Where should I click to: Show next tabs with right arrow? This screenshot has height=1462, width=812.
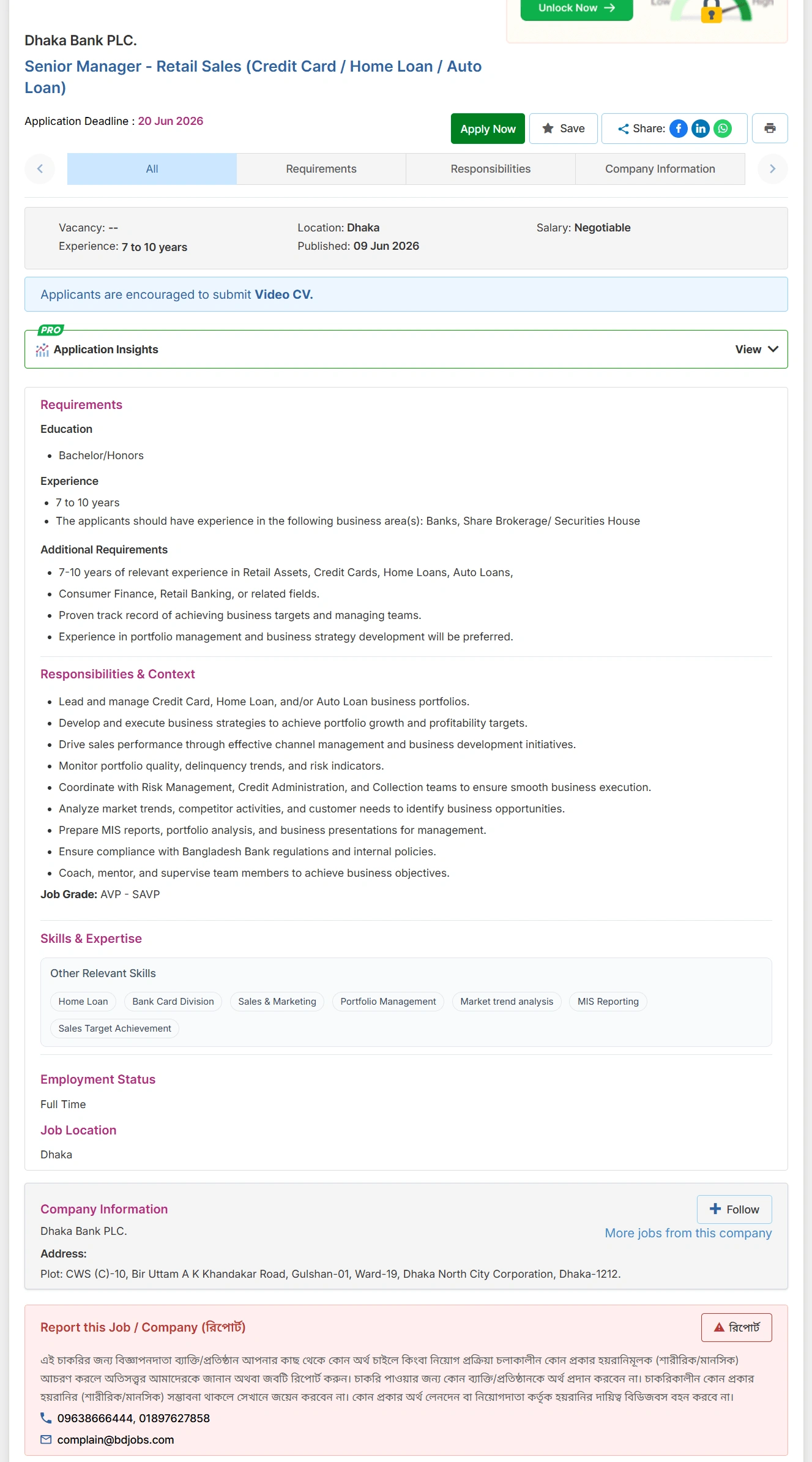[x=772, y=169]
